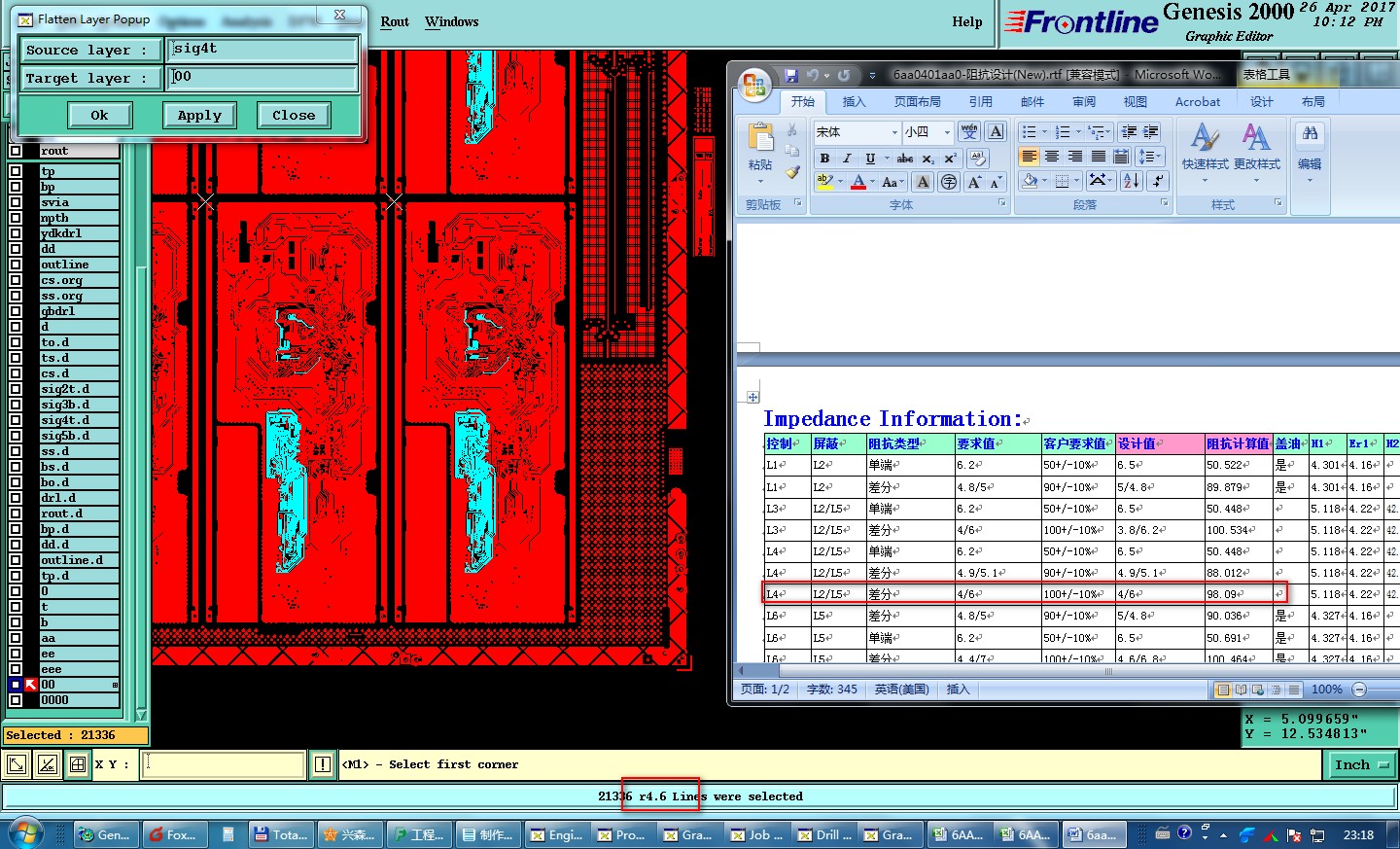The width and height of the screenshot is (1400, 849).
Task: Switch to the 页面布局 ribbon tab
Action: pyautogui.click(x=918, y=101)
